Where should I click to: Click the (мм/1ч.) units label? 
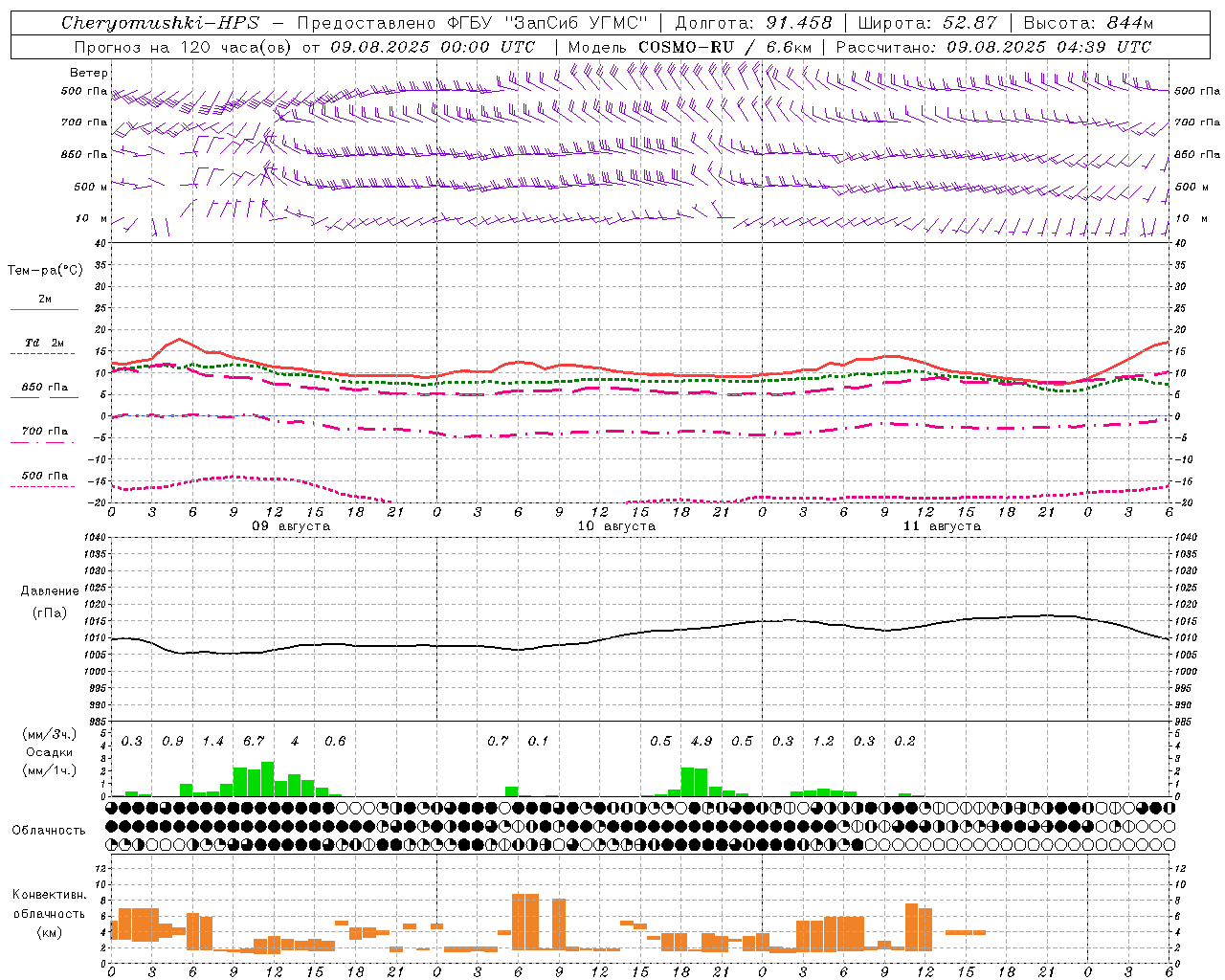click(49, 770)
